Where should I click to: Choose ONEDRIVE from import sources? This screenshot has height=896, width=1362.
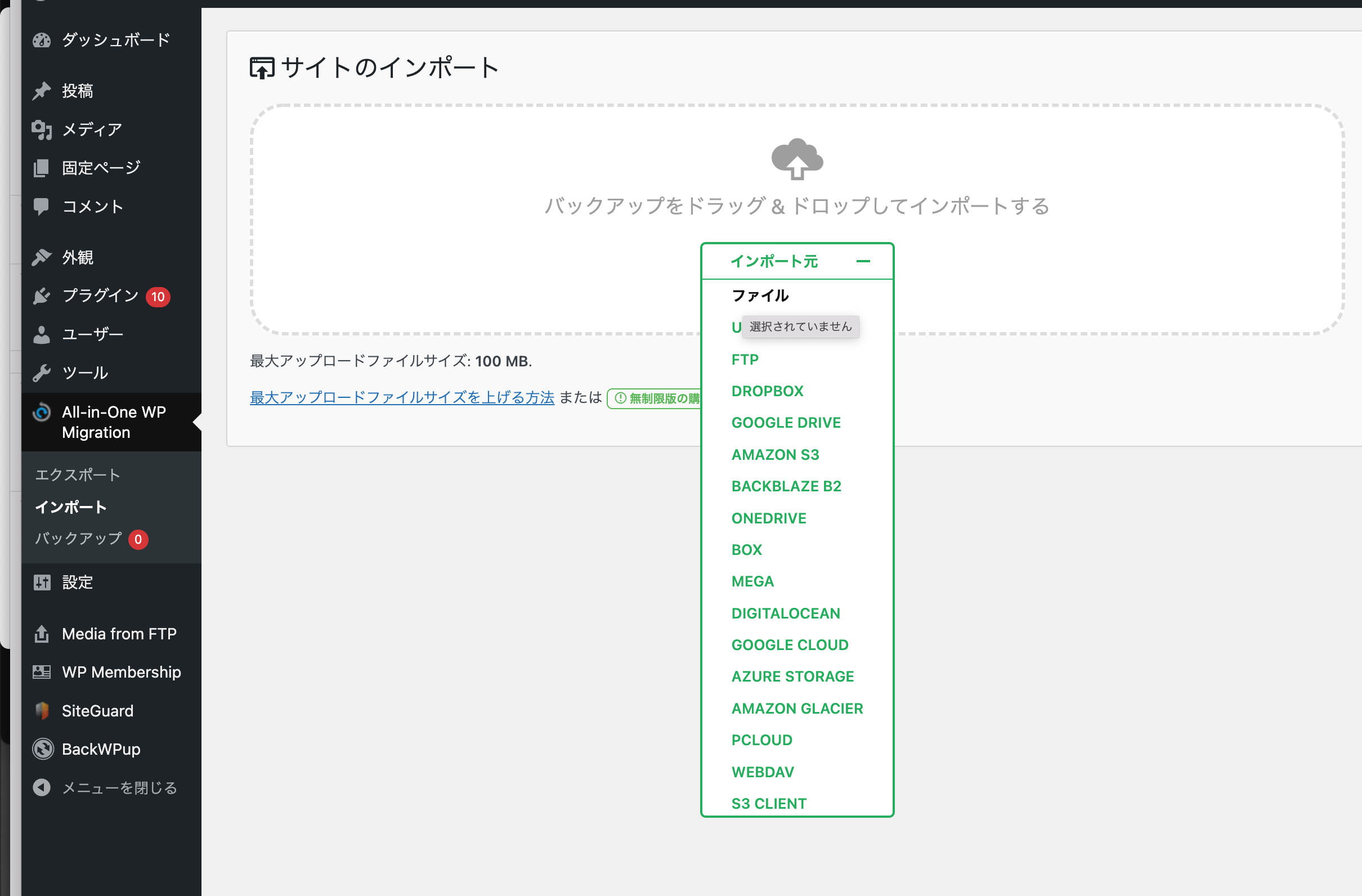769,518
